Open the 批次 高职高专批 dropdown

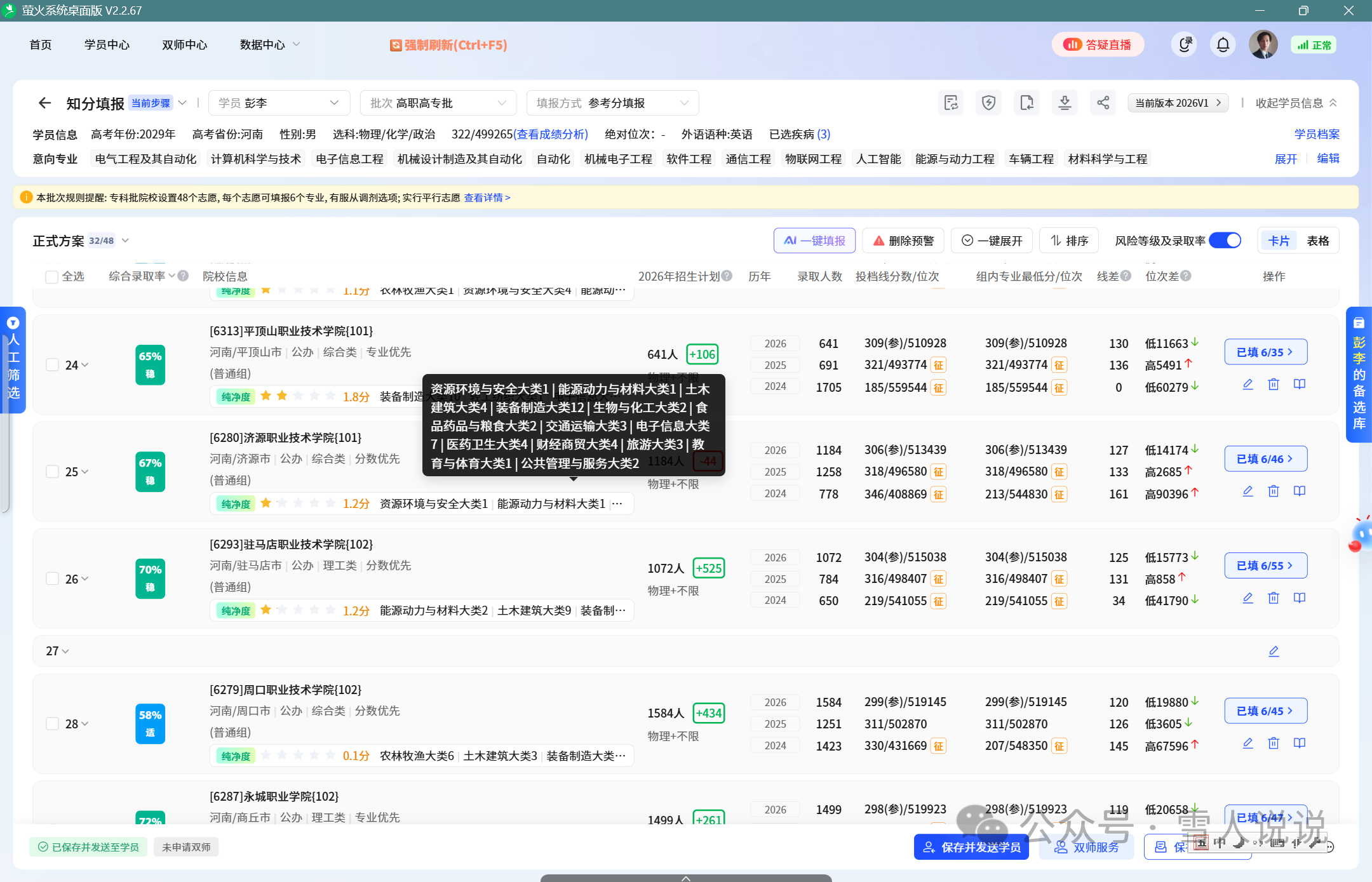point(438,103)
